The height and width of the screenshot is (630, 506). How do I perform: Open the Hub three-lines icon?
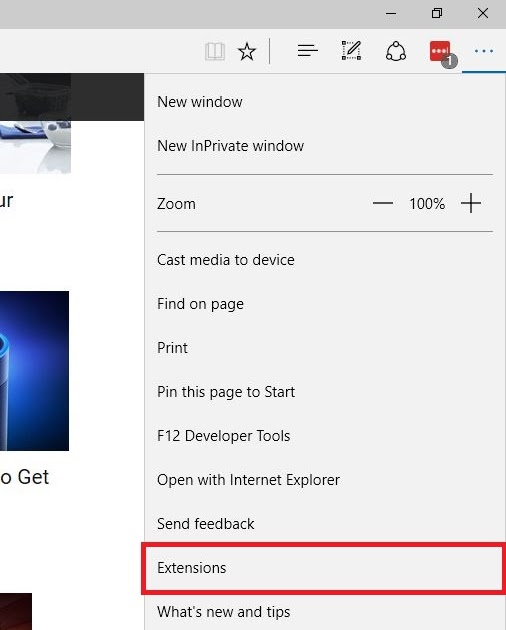point(307,51)
